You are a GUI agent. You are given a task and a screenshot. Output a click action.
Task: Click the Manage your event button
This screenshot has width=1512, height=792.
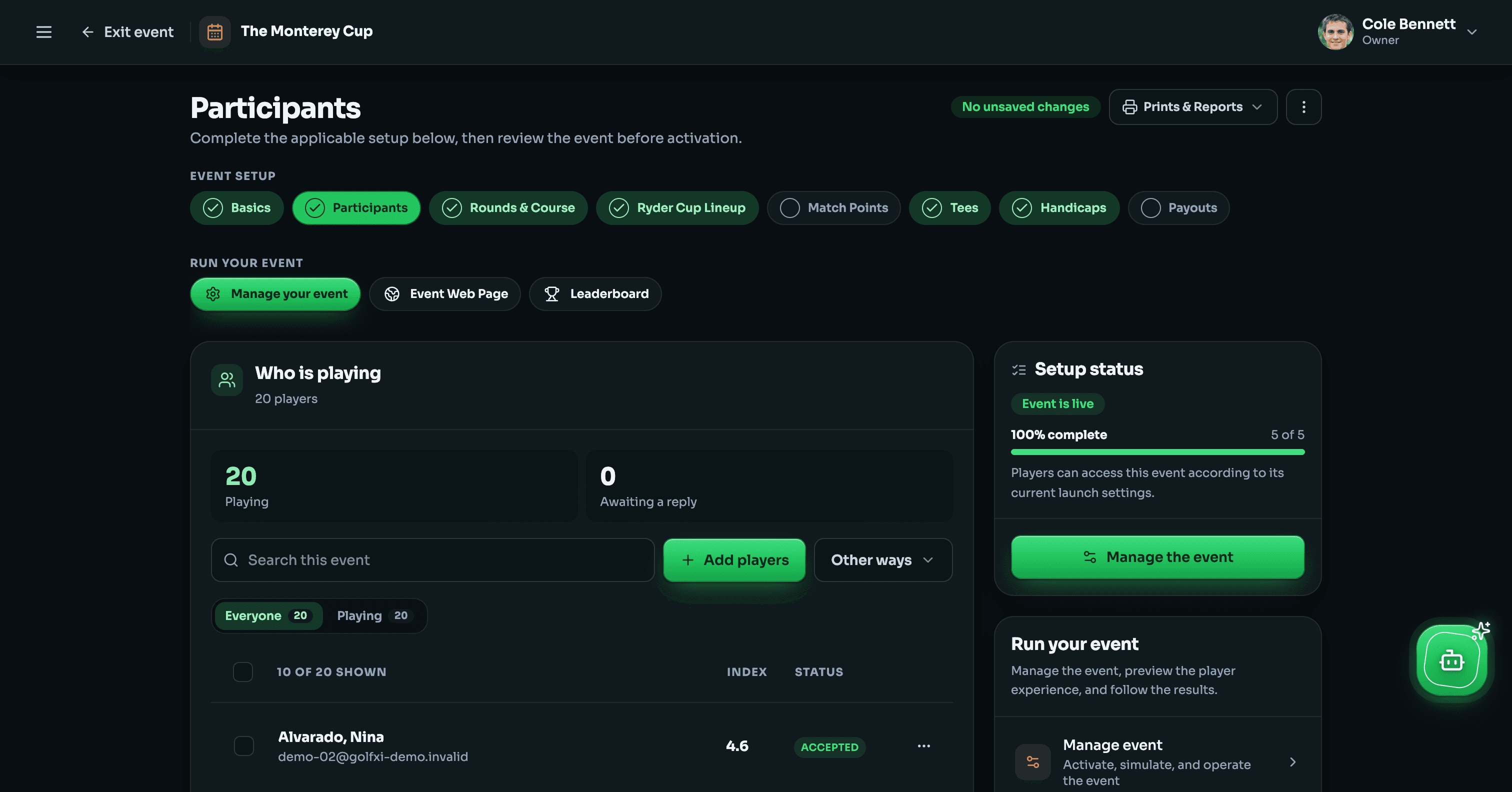point(275,294)
